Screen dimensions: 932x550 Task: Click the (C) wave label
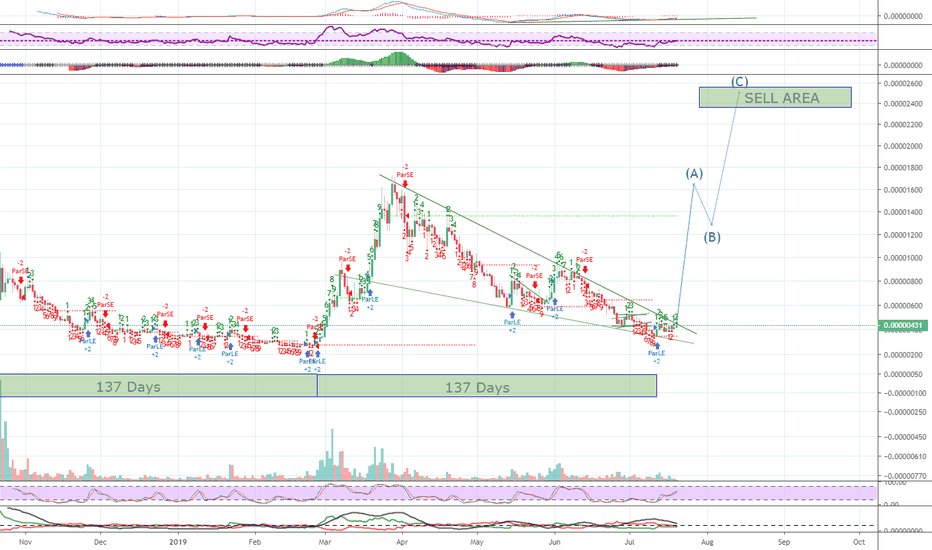[739, 81]
